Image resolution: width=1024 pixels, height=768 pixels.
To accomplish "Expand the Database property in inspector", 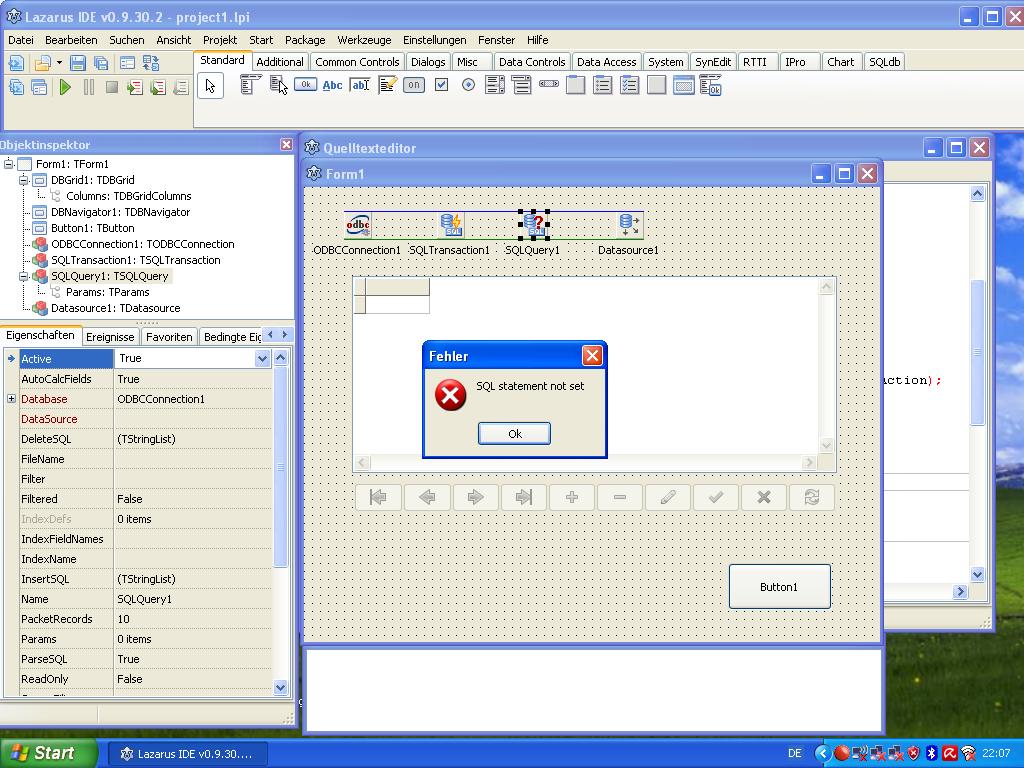I will click(11, 399).
